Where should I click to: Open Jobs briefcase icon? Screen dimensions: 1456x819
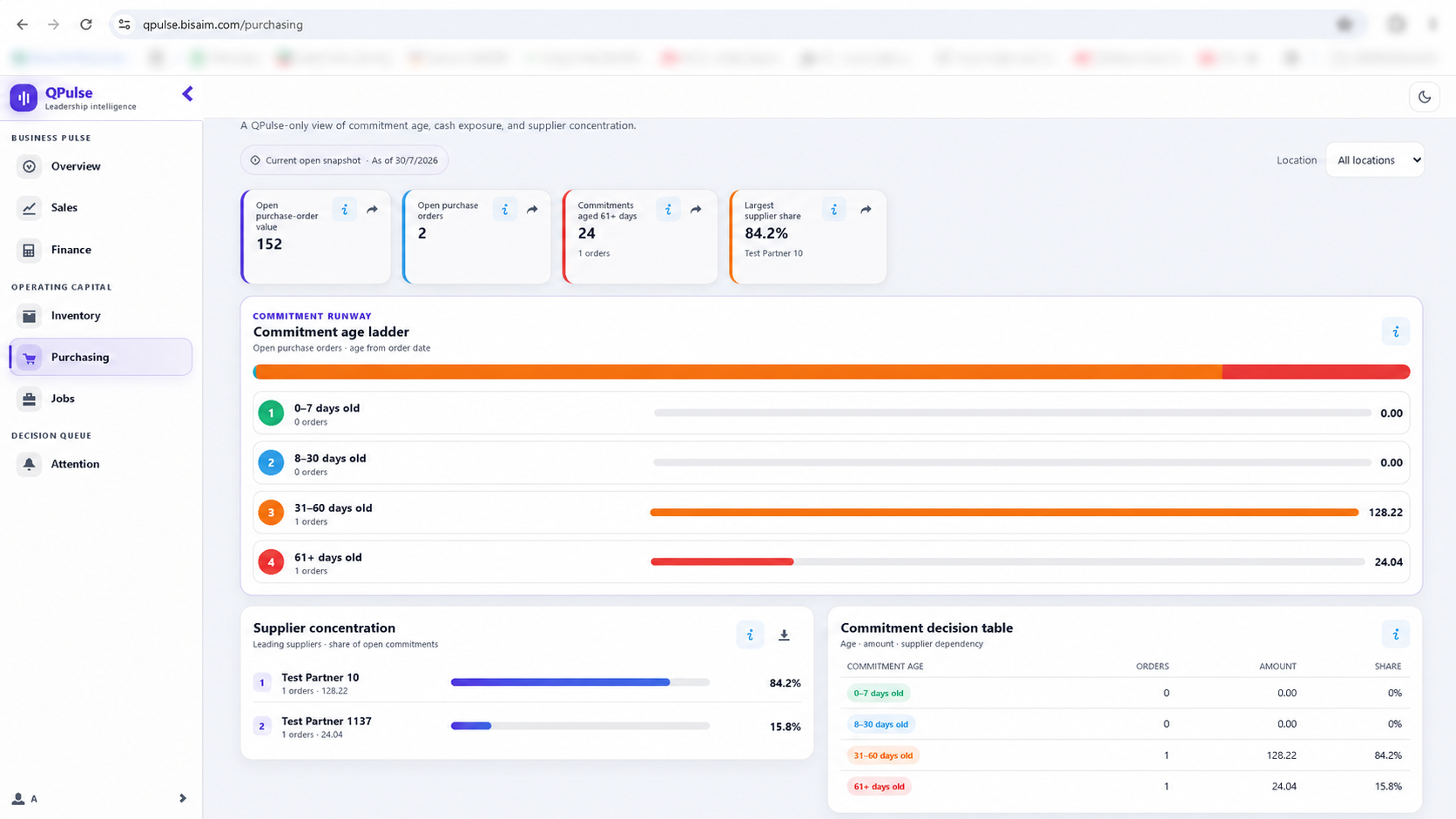coord(29,399)
